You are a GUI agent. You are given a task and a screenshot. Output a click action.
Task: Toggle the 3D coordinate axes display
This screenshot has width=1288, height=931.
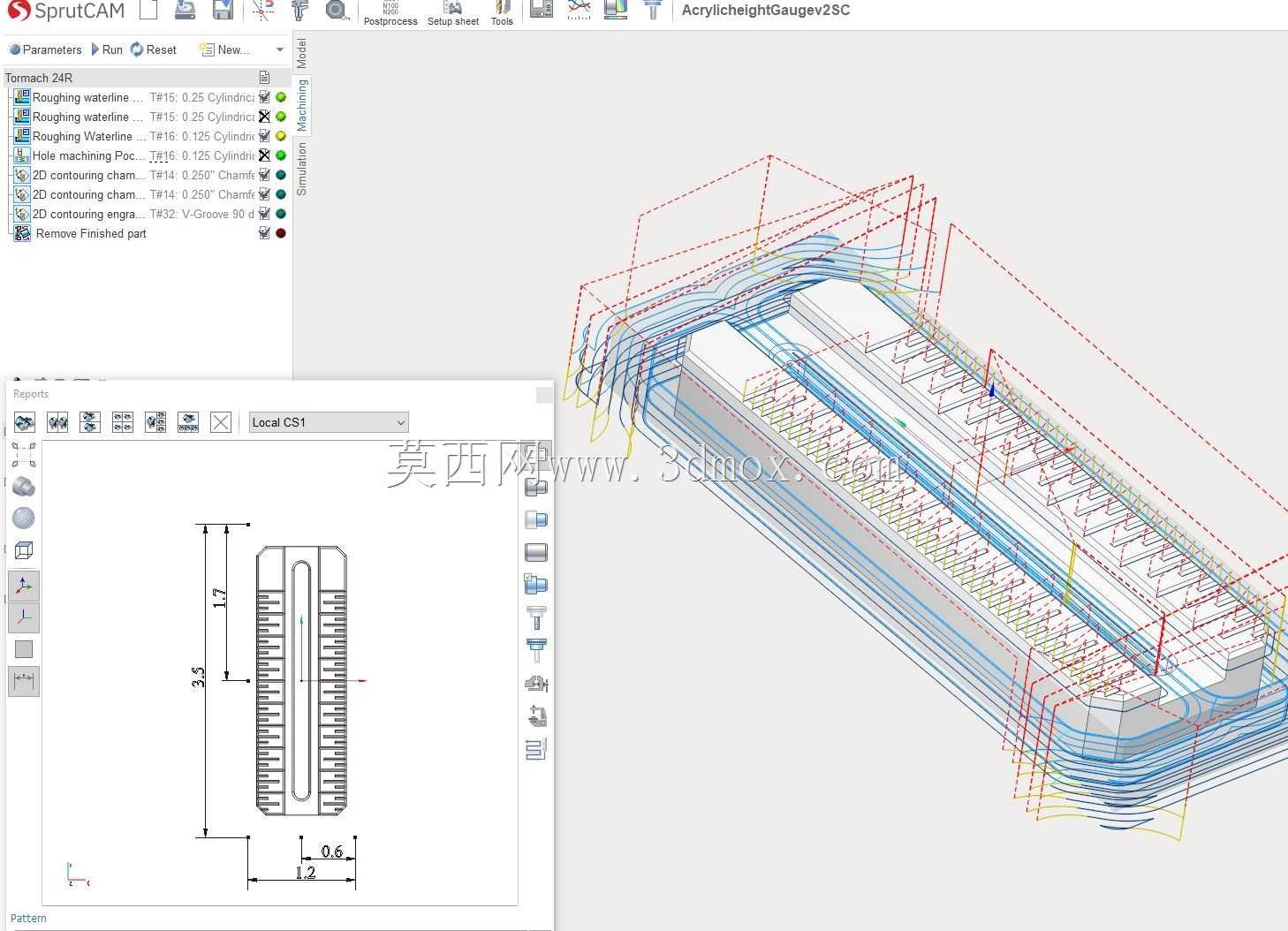coord(24,586)
